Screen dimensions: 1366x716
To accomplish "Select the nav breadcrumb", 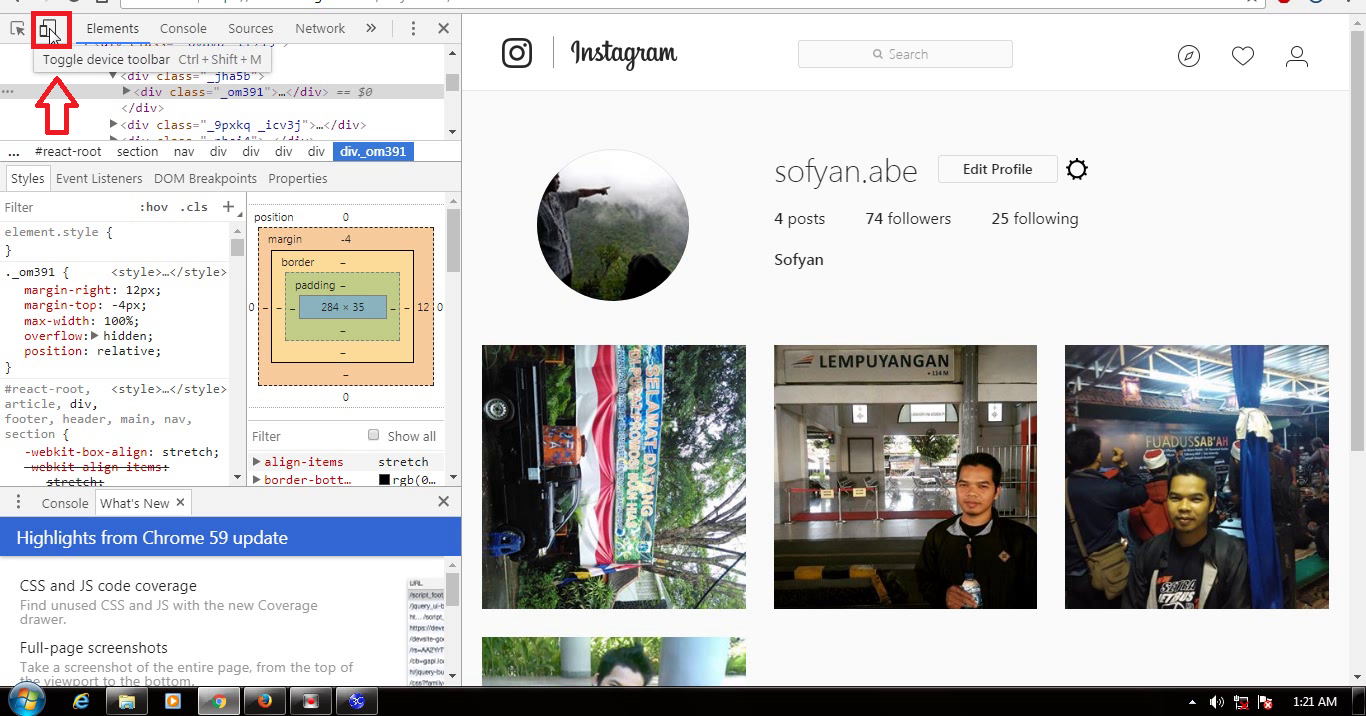I will (x=184, y=152).
